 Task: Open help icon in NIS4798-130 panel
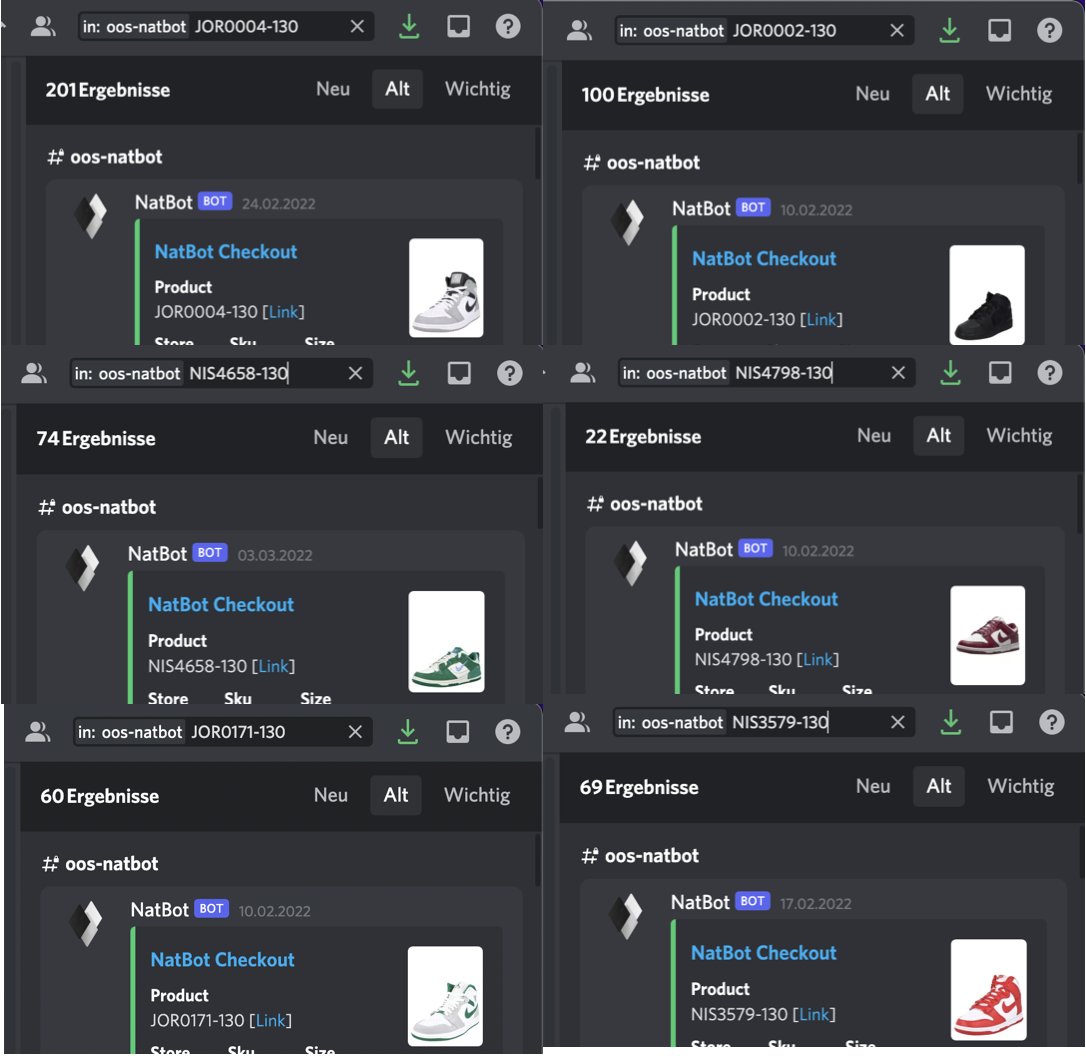pyautogui.click(x=1050, y=373)
